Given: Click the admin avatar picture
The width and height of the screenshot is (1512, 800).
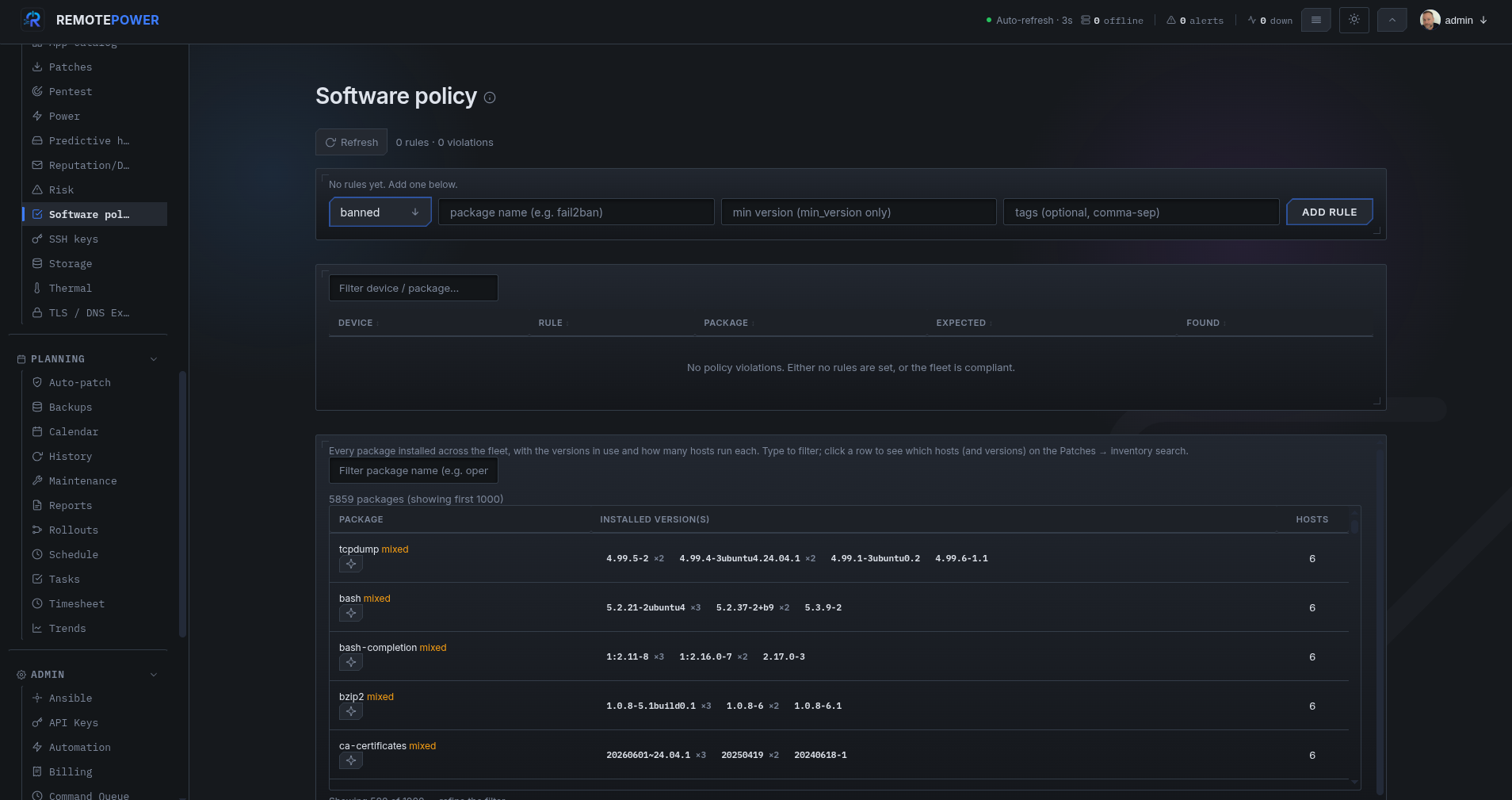Looking at the screenshot, I should point(1430,20).
